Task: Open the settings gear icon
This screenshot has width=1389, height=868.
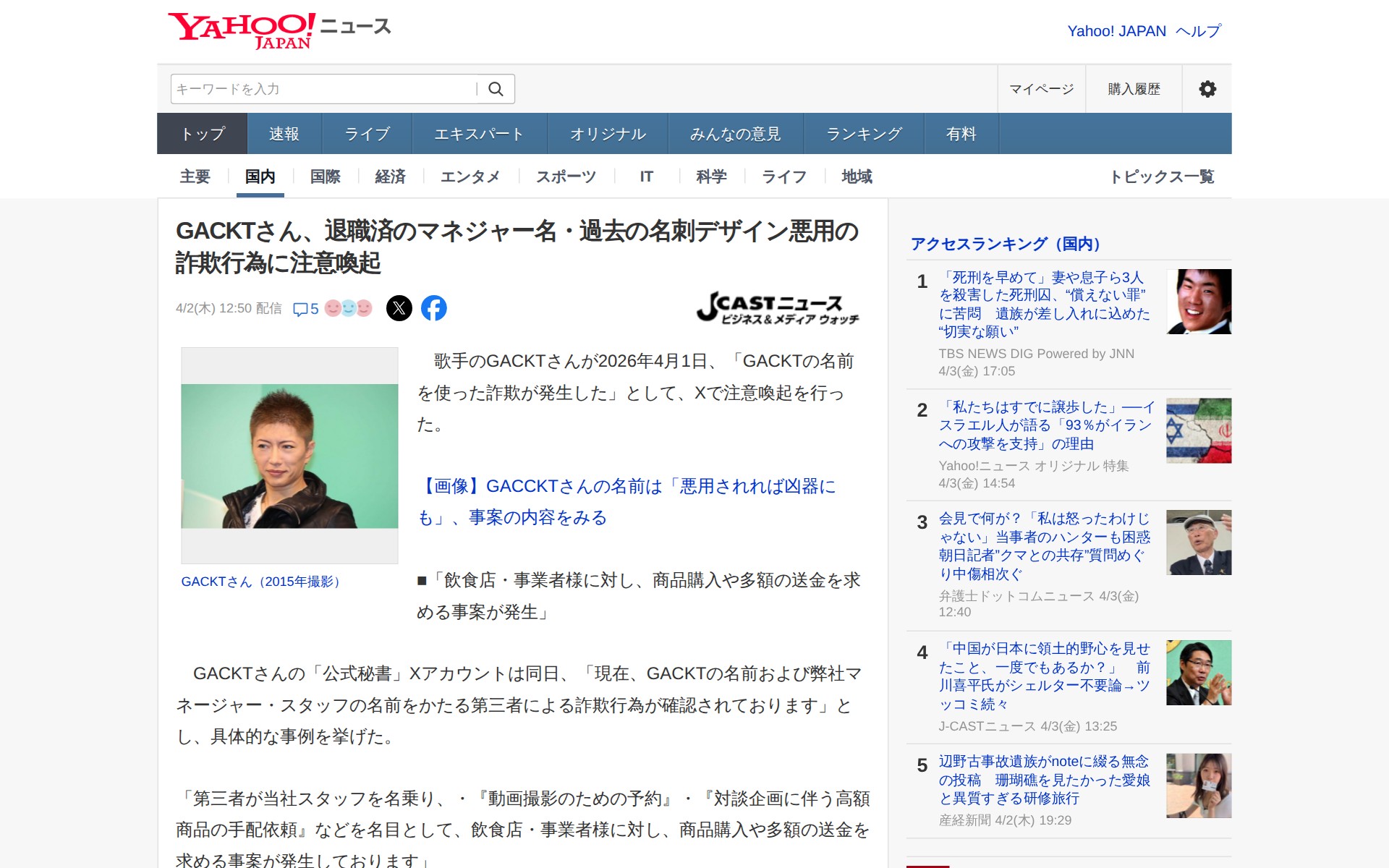Action: pyautogui.click(x=1207, y=89)
